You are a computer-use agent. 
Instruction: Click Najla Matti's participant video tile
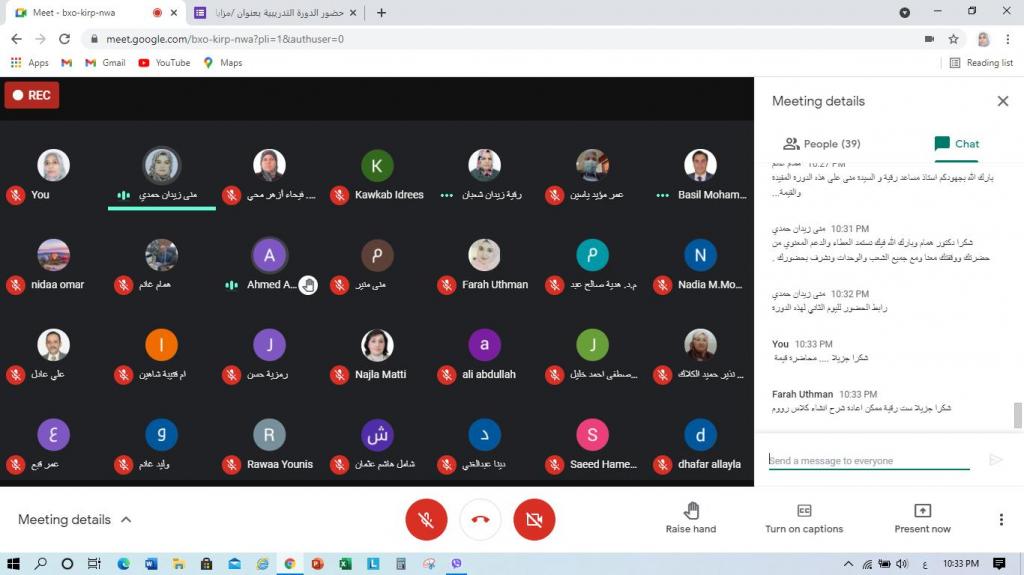coord(377,355)
